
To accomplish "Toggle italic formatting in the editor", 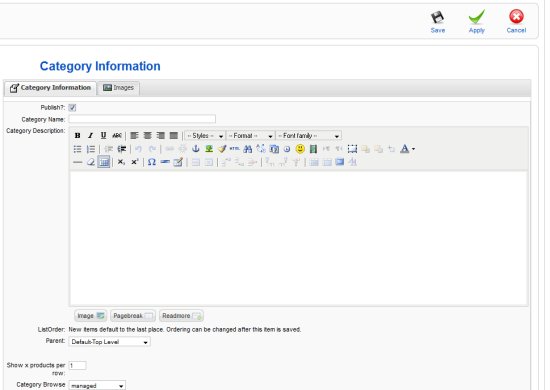I will tap(90, 135).
